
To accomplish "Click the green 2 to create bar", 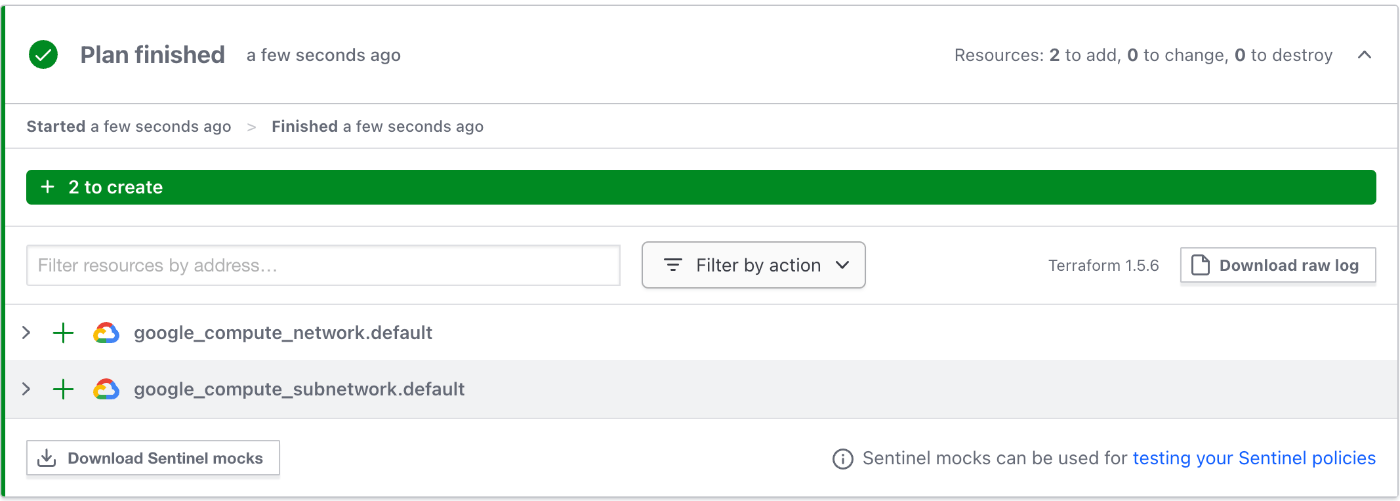I will (700, 187).
